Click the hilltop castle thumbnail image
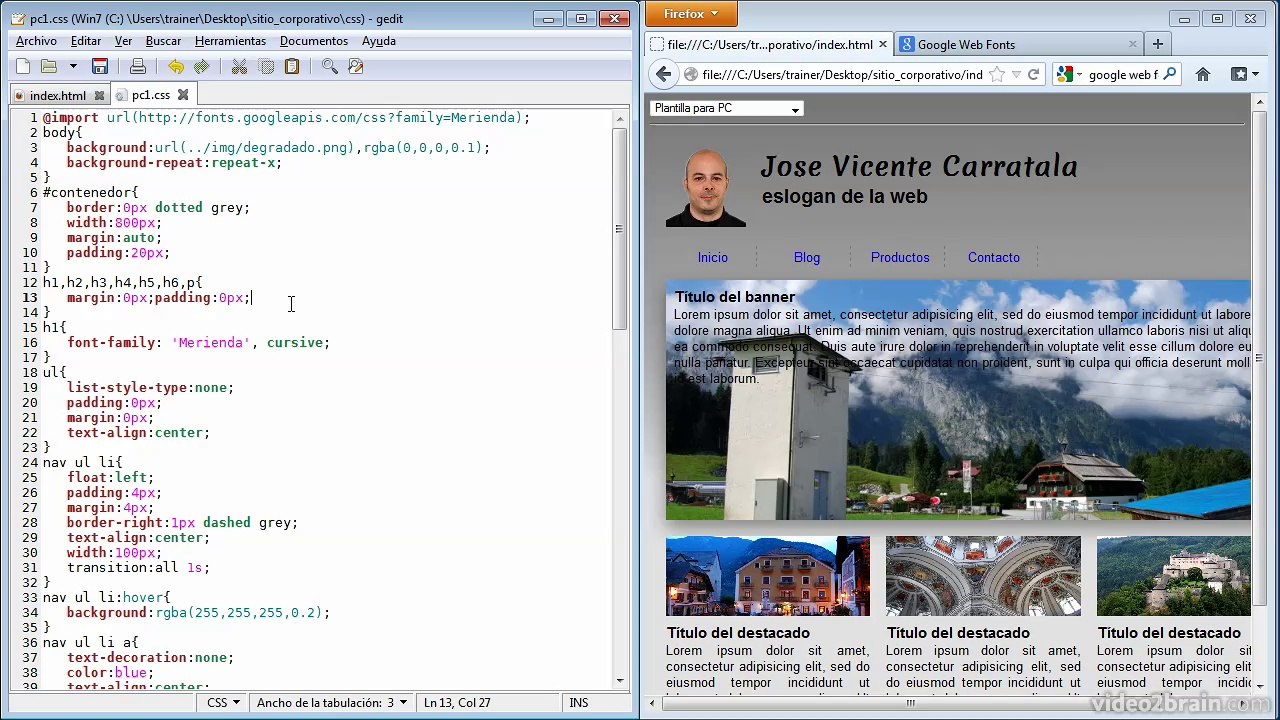The image size is (1280, 720). [x=1174, y=576]
